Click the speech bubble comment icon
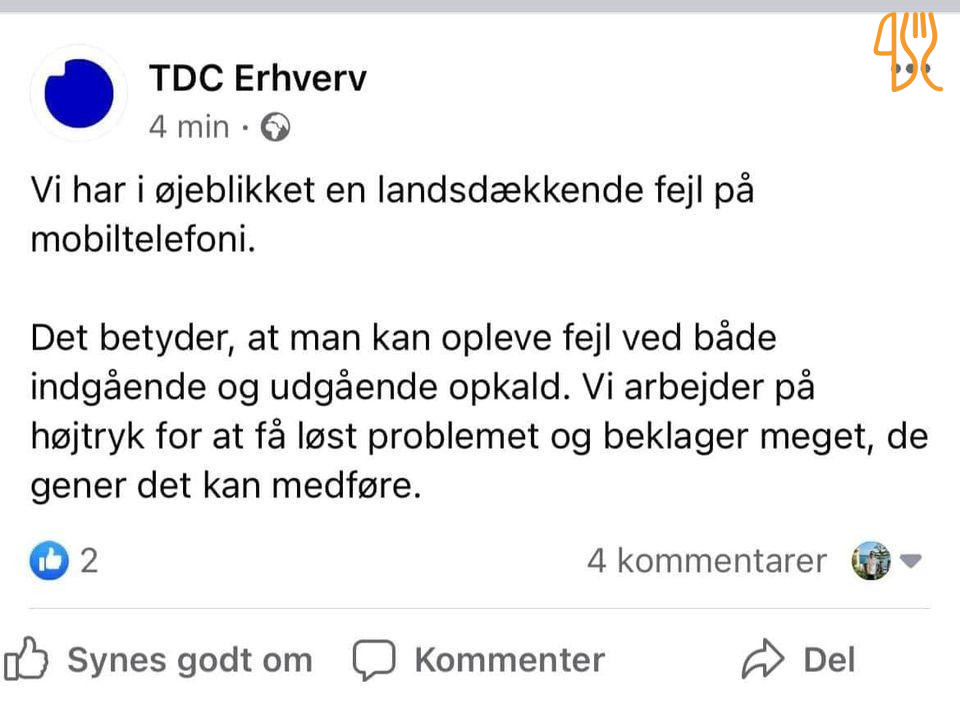The width and height of the screenshot is (960, 704). 373,660
